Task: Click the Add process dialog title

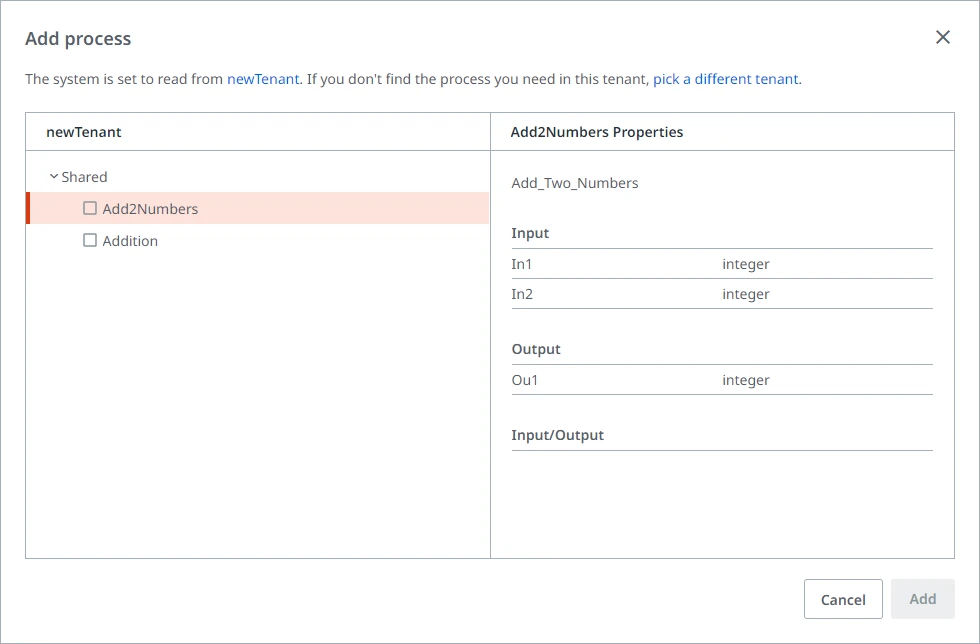Action: tap(78, 39)
